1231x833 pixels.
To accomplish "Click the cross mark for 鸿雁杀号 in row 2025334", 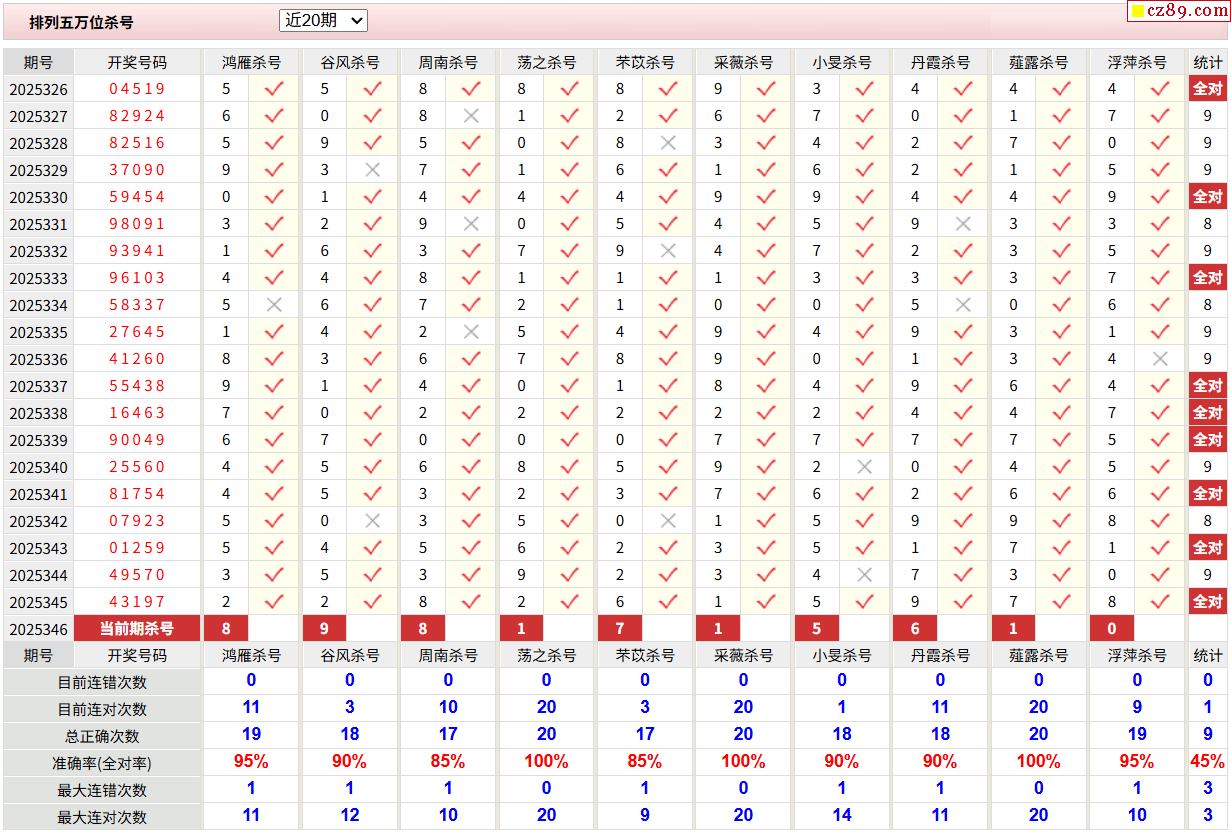I will pyautogui.click(x=273, y=305).
